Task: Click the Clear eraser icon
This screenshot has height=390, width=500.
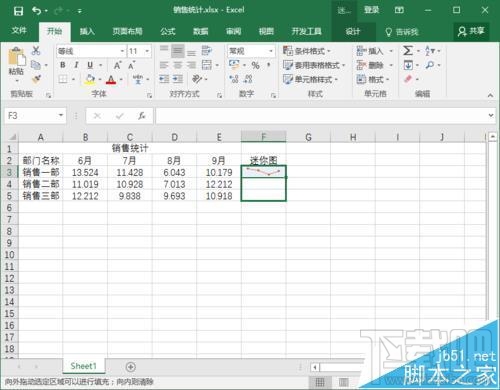Action: point(408,79)
